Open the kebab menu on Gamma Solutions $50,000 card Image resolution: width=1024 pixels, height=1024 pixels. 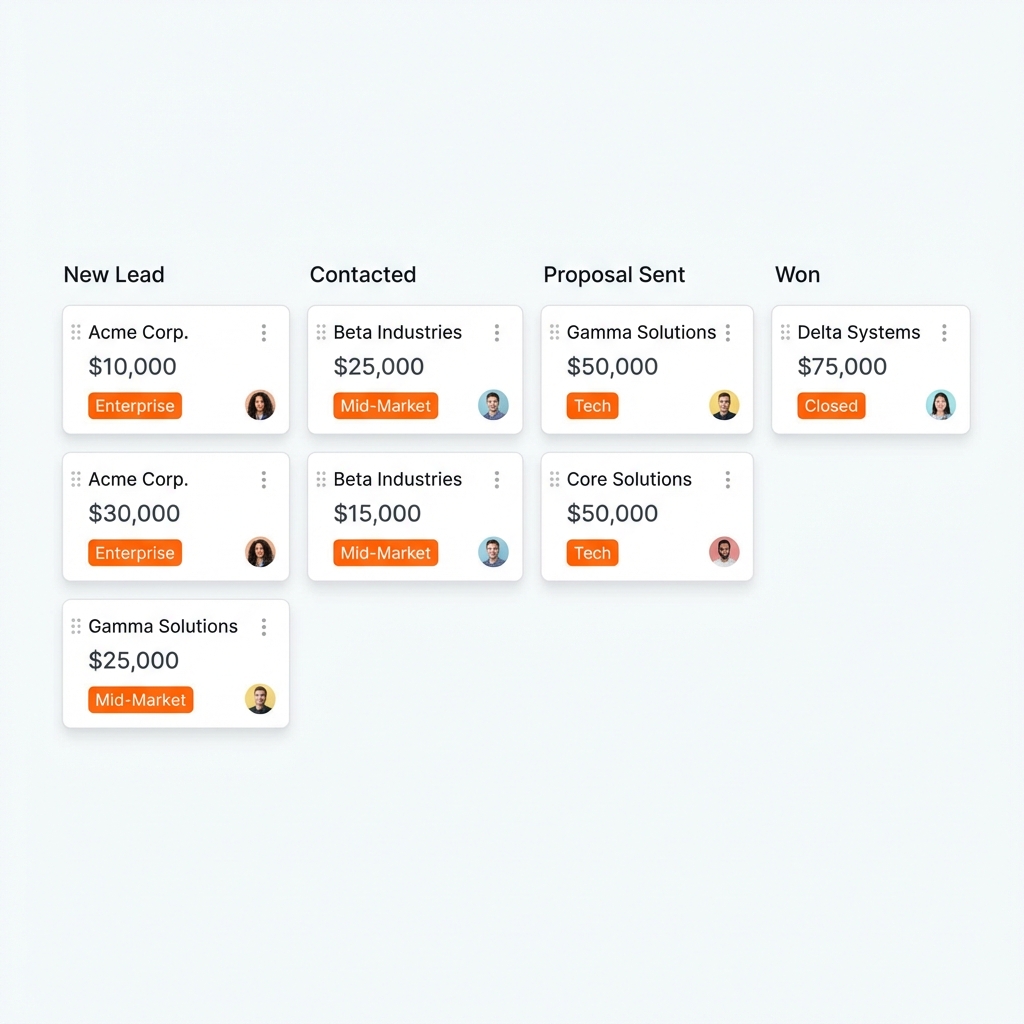727,332
